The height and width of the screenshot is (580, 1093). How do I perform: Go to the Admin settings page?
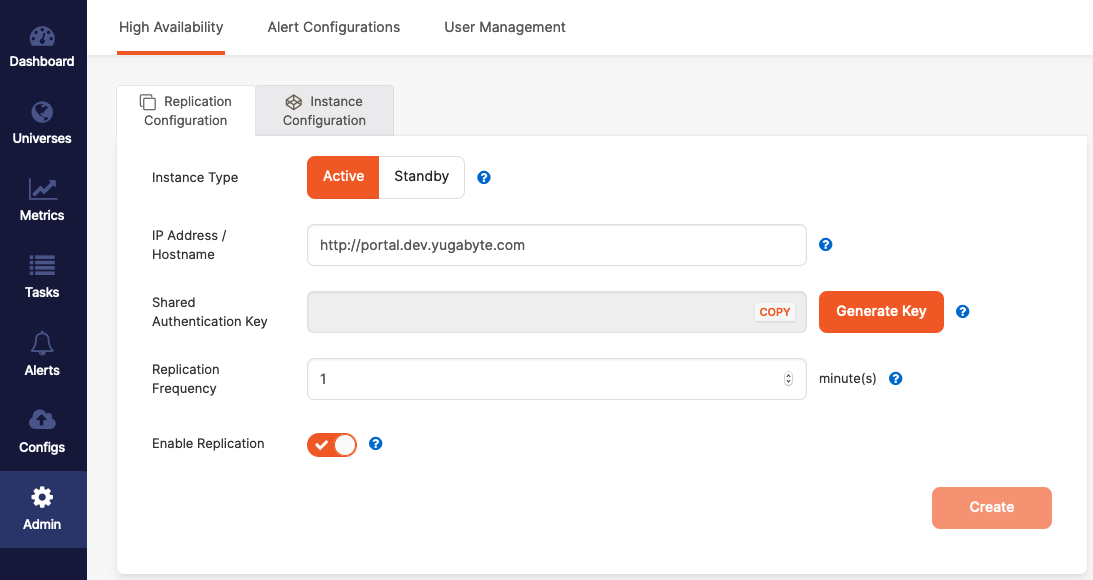pyautogui.click(x=42, y=510)
